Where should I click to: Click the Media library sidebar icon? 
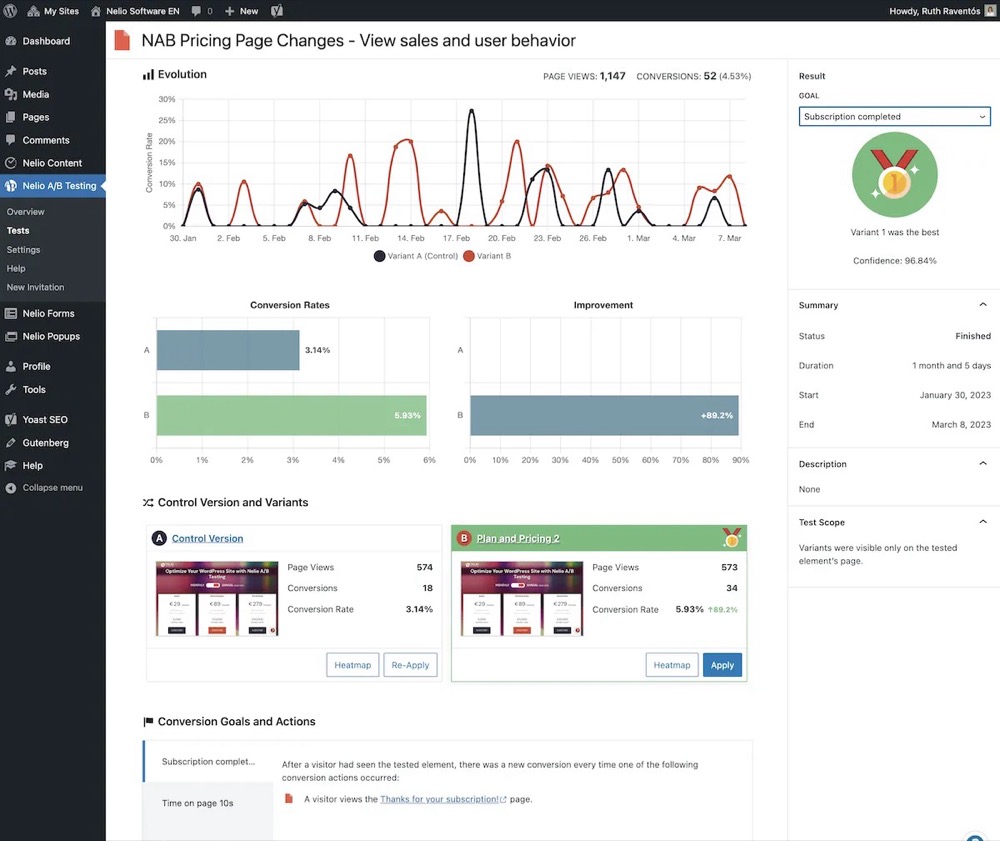11,95
